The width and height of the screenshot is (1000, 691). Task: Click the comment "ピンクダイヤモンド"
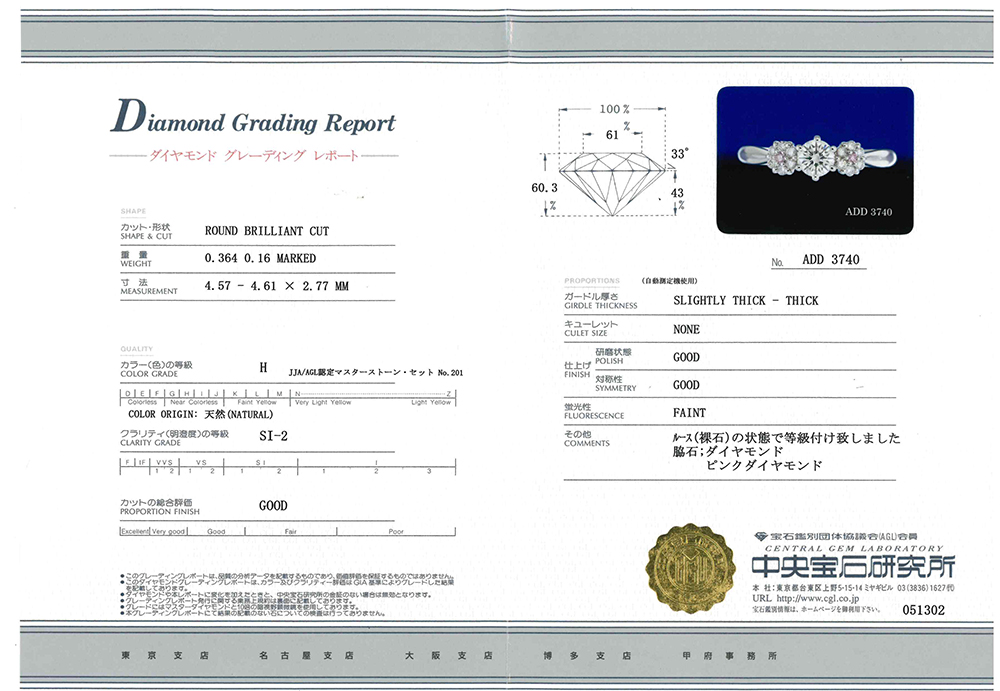pyautogui.click(x=763, y=465)
